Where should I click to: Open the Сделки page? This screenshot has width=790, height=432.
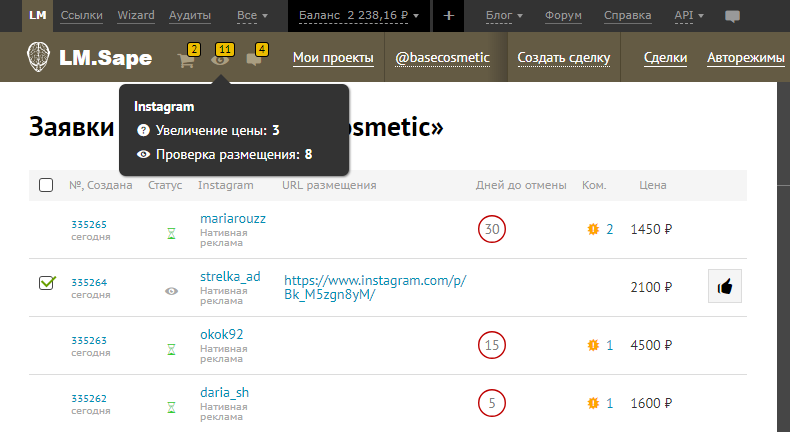665,57
